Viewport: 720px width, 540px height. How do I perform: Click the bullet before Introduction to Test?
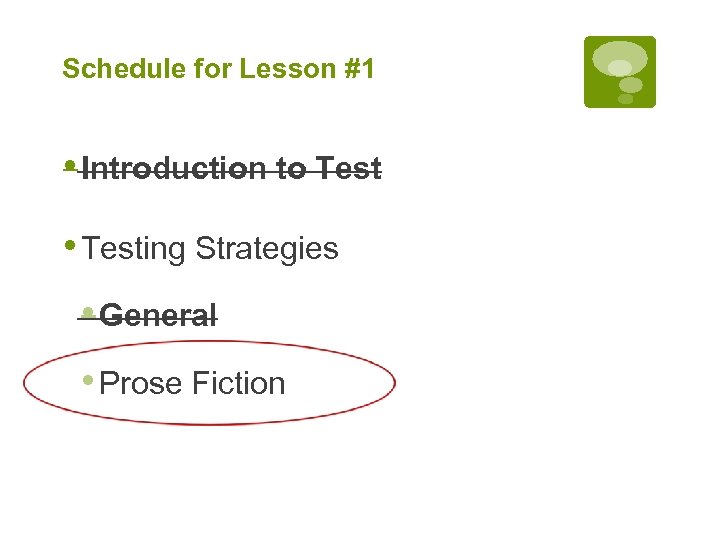(x=68, y=166)
